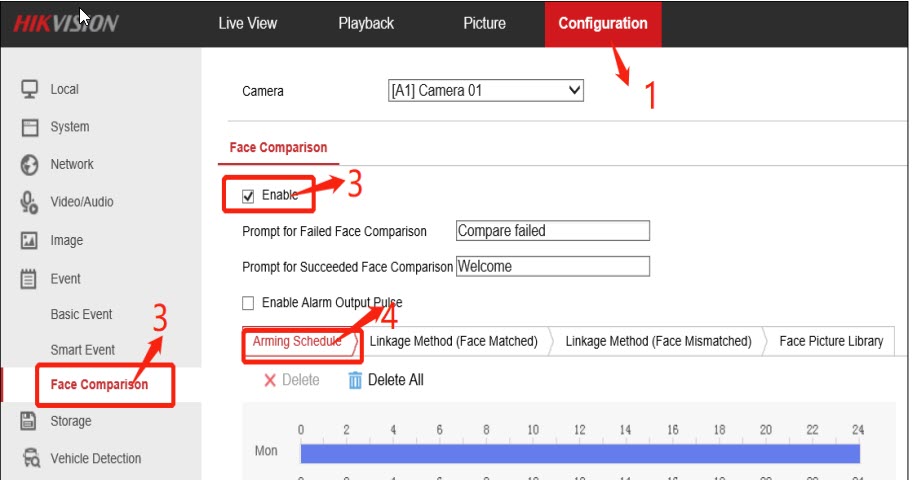
Task: Select Smart Event in sidebar
Action: pos(83,350)
